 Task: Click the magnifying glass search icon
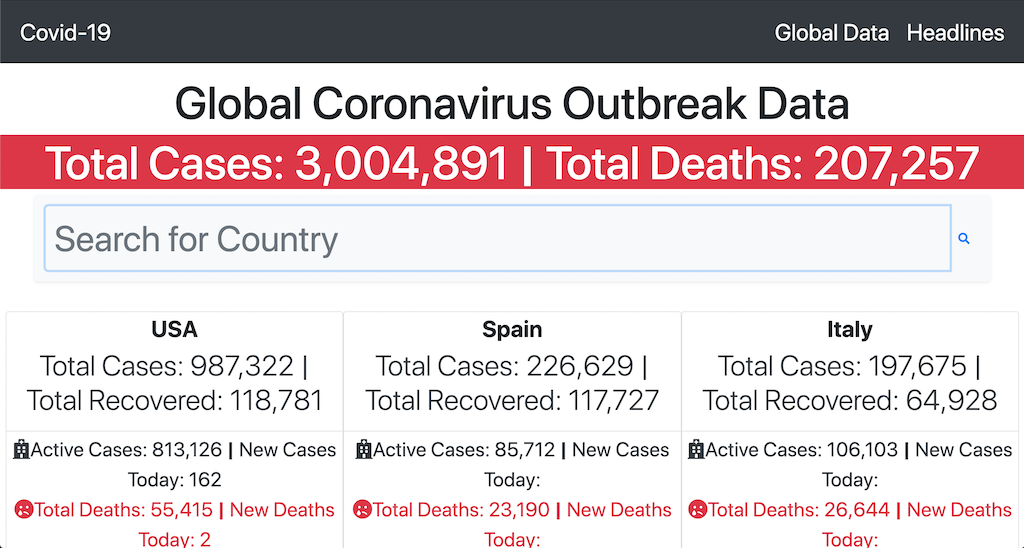click(x=963, y=239)
